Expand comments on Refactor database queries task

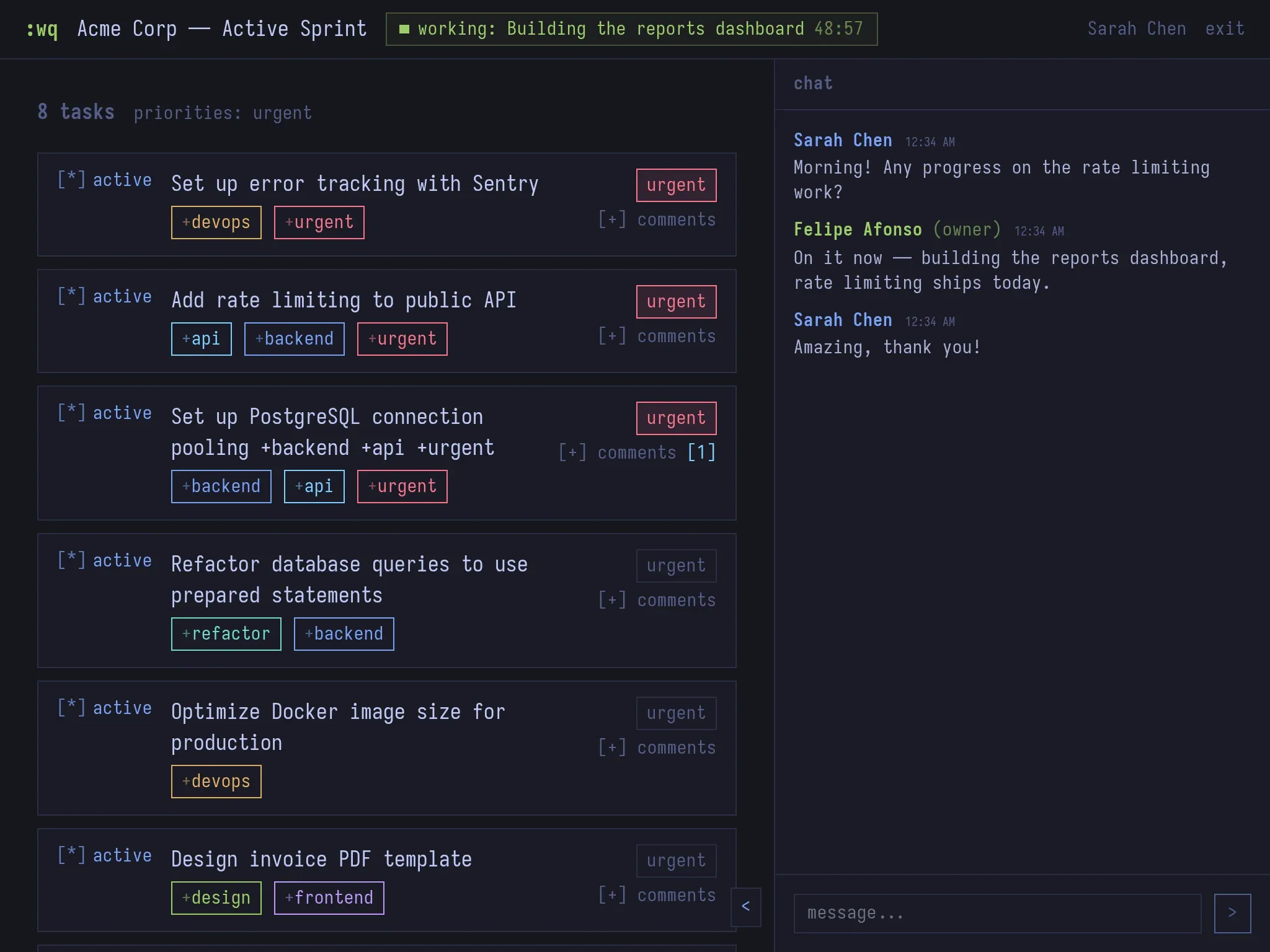657,600
